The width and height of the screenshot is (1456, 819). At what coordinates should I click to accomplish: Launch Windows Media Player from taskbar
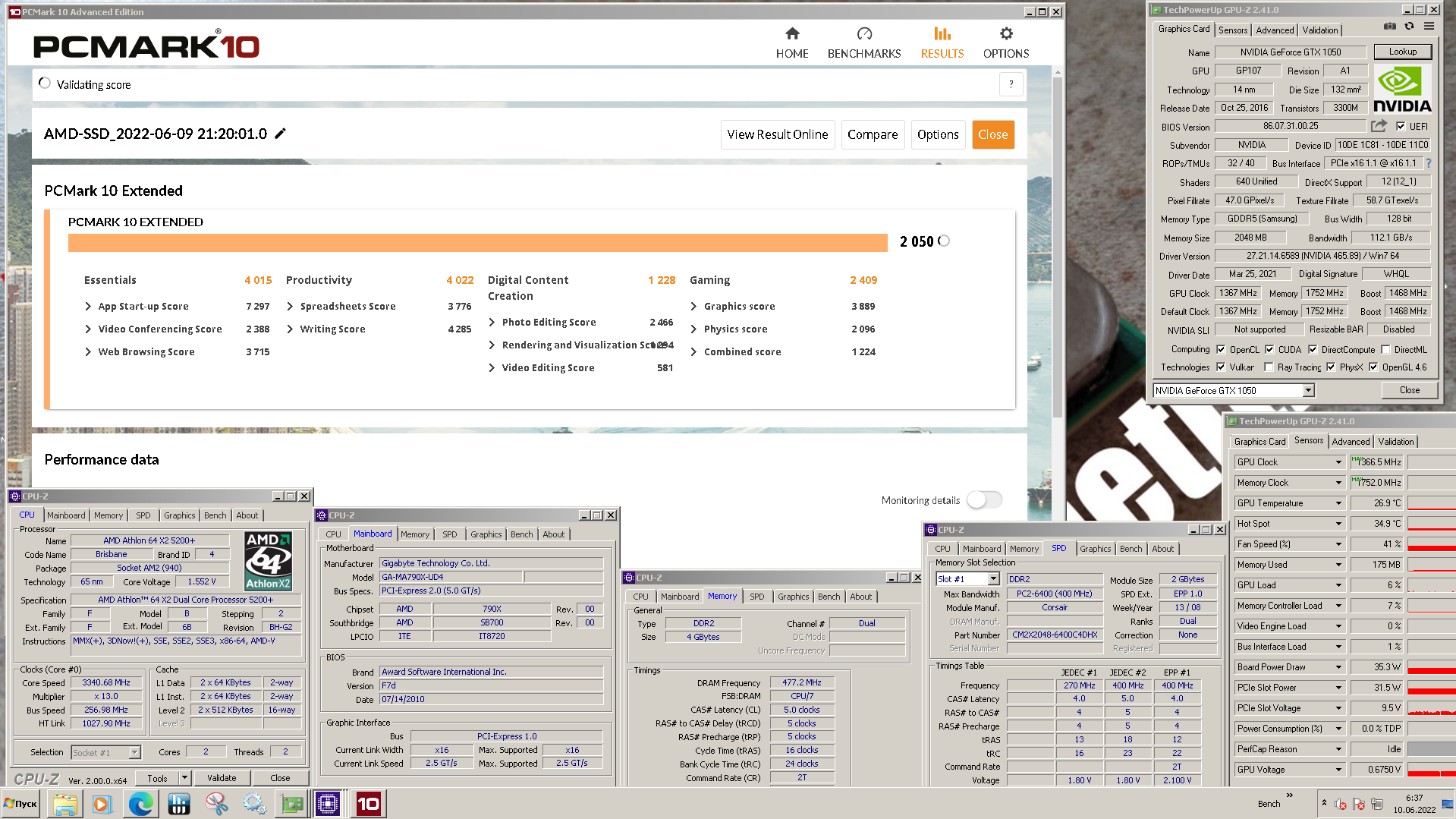click(101, 804)
